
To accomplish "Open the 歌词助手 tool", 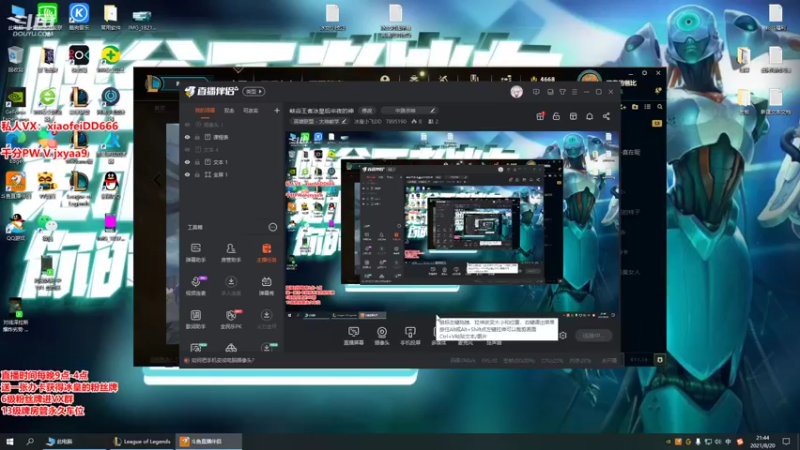I will tap(195, 319).
